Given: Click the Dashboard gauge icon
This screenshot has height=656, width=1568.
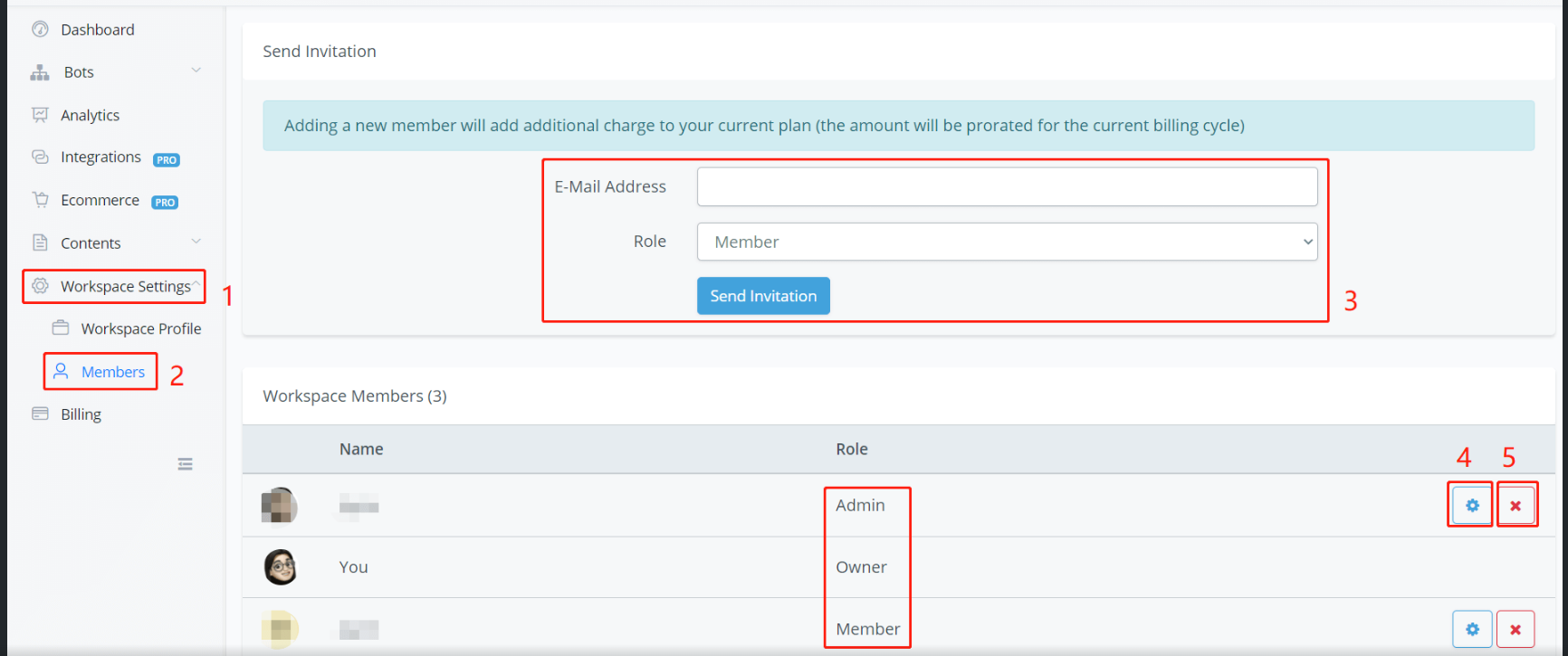Looking at the screenshot, I should tap(40, 30).
